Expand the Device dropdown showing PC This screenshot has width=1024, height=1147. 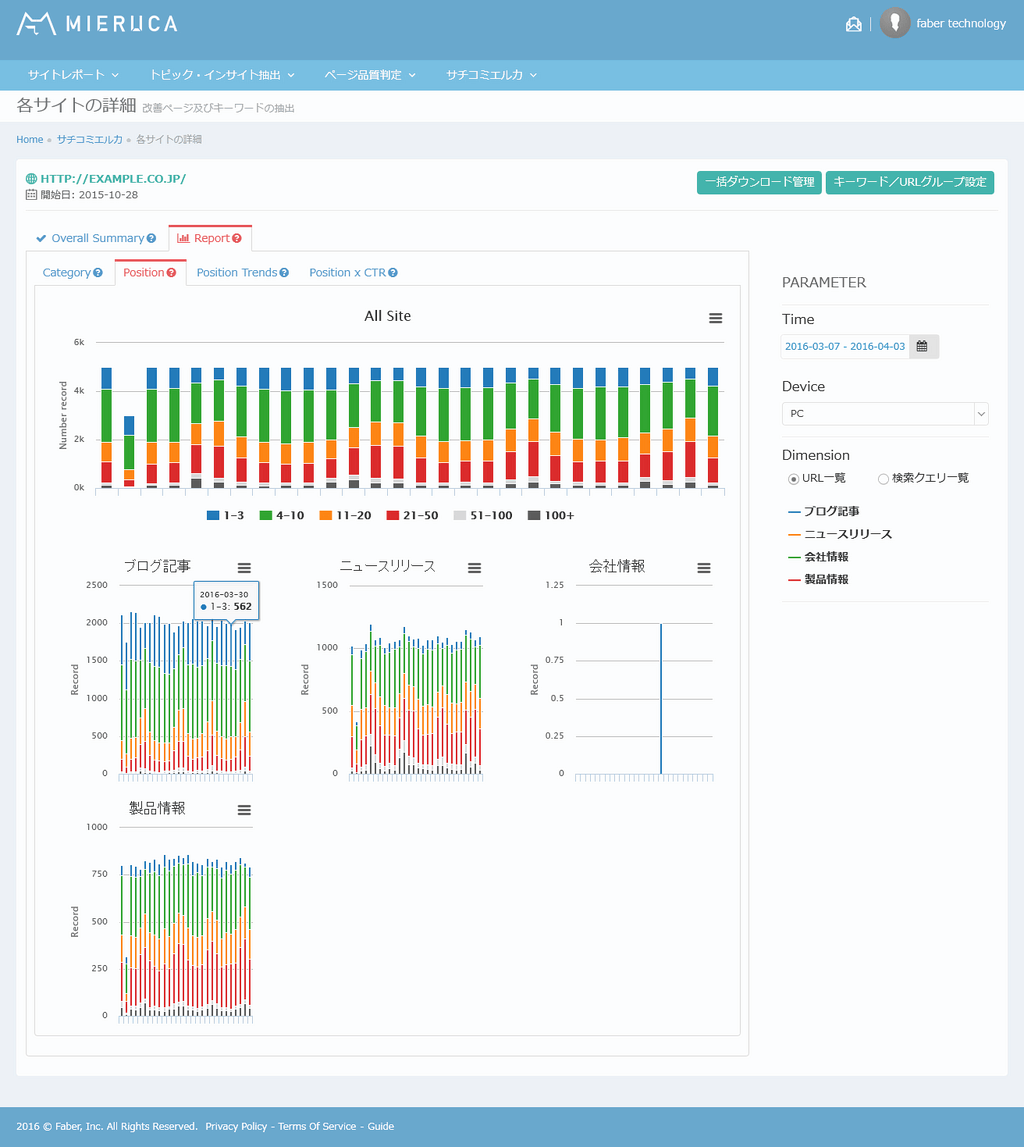(884, 413)
